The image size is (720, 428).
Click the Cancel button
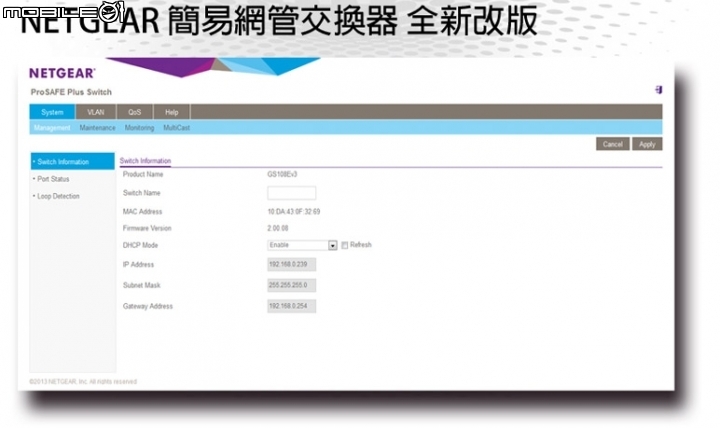point(613,144)
